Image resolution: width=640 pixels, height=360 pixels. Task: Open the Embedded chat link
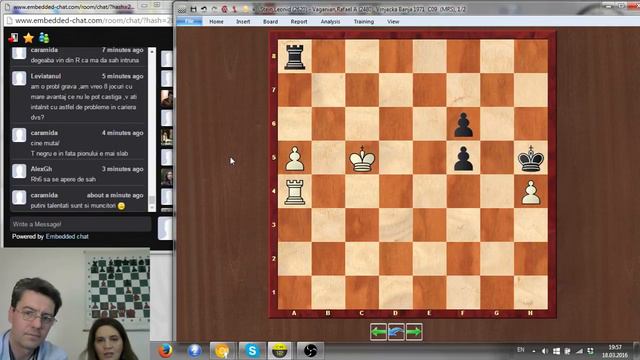(x=67, y=236)
